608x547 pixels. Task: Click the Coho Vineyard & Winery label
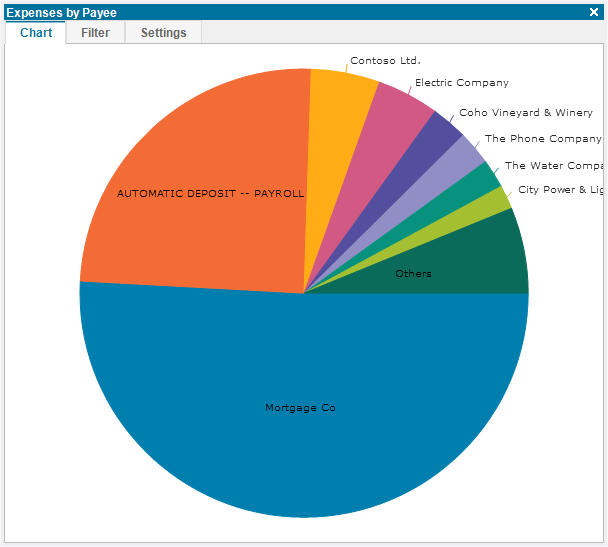tap(526, 112)
